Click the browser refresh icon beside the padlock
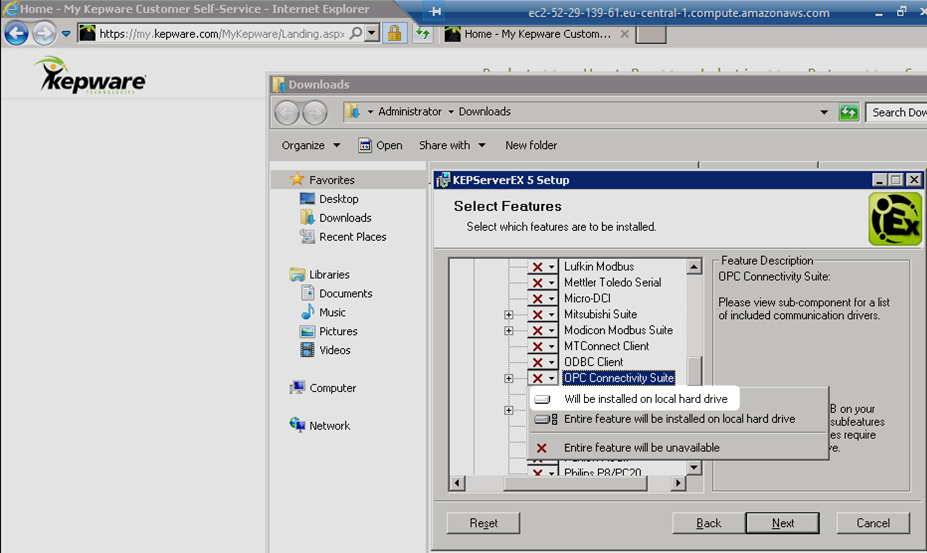Image resolution: width=927 pixels, height=553 pixels. [x=423, y=33]
